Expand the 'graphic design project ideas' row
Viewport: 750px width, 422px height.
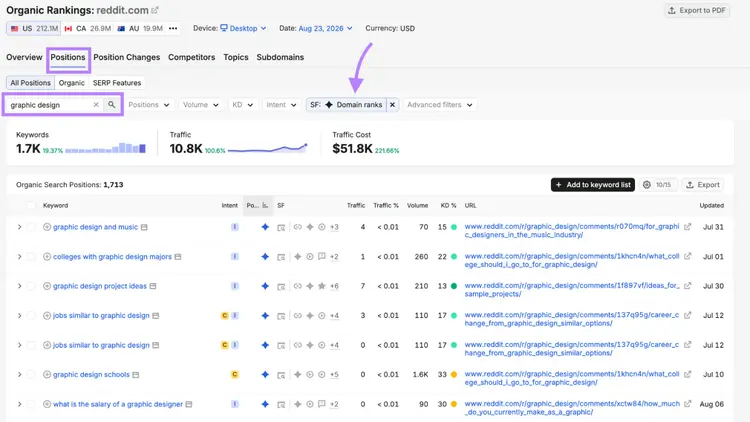[20, 286]
